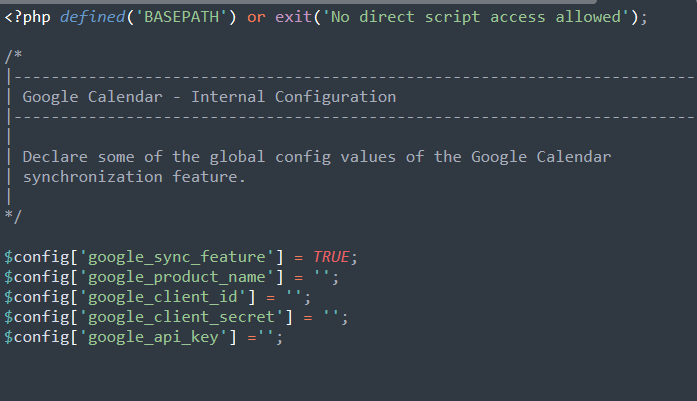The image size is (697, 401).
Task: Click the empty string value for google_api_key
Action: pos(271,337)
